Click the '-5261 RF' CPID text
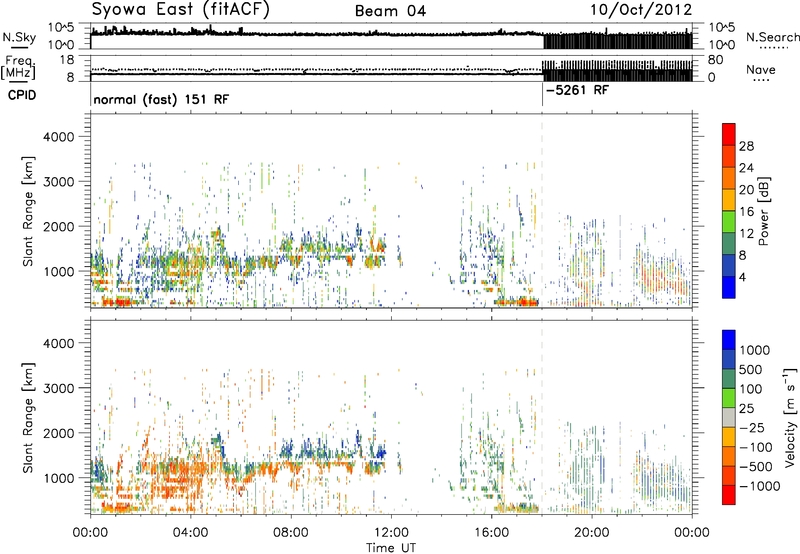The width and height of the screenshot is (800, 554). click(x=577, y=91)
